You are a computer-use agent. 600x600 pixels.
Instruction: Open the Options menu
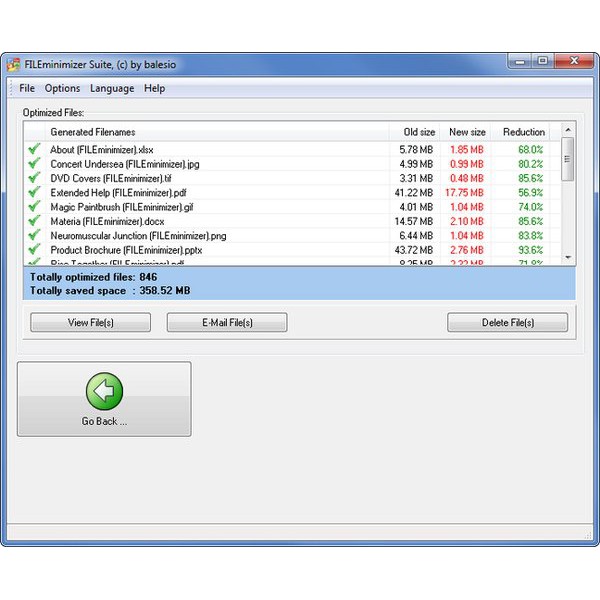pyautogui.click(x=62, y=88)
